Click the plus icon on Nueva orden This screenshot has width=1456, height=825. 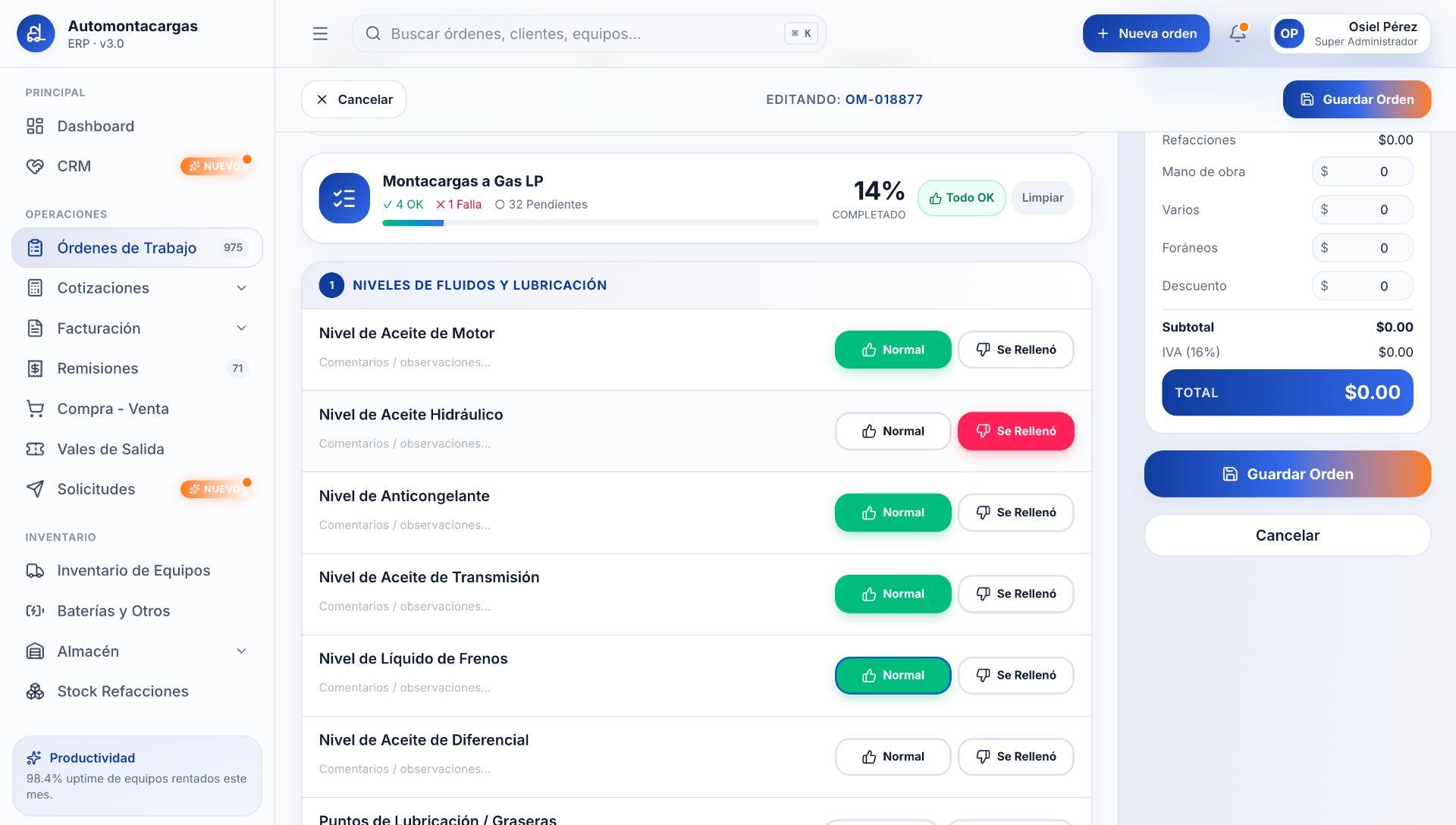click(x=1103, y=33)
